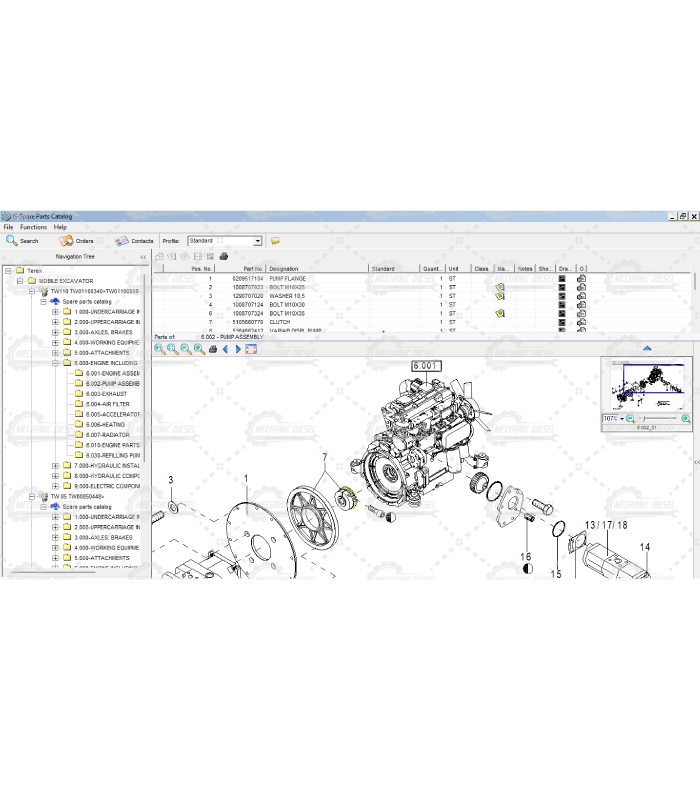Image resolution: width=700 pixels, height=800 pixels.
Task: Click the drawing overview thumbnail
Action: point(647,383)
